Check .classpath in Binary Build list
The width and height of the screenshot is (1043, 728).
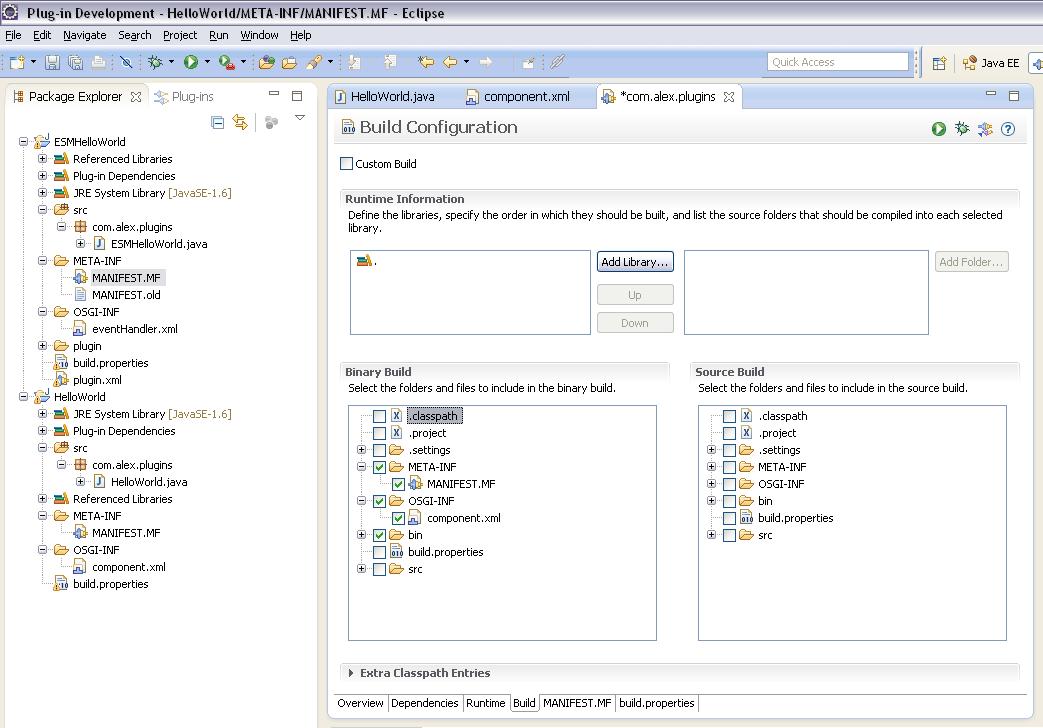click(379, 417)
